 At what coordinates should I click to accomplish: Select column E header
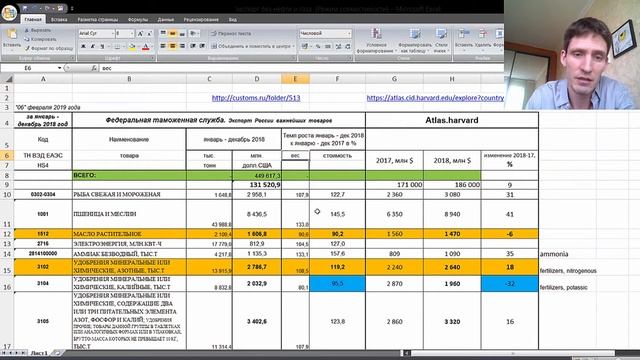(x=295, y=79)
